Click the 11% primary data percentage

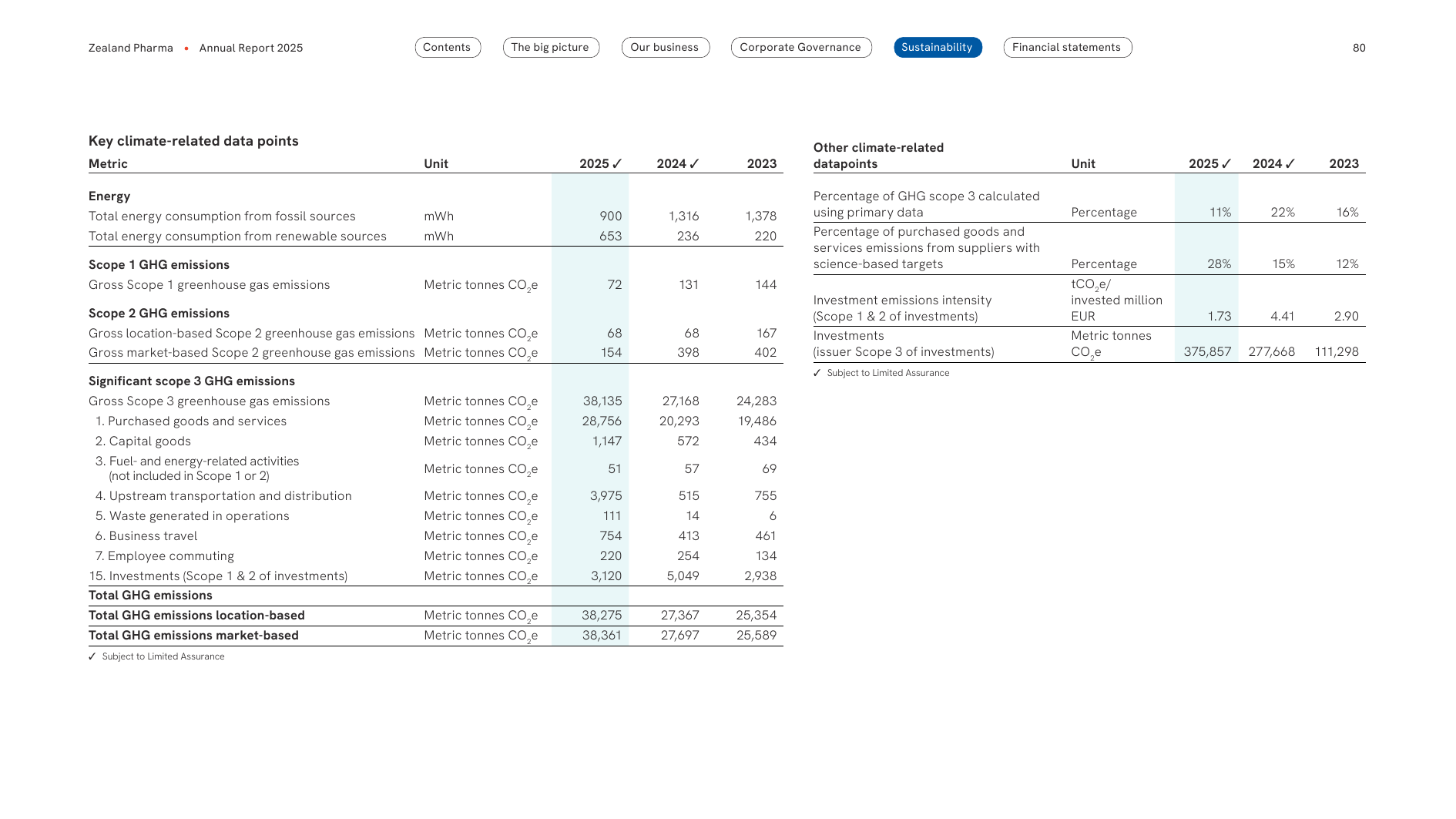click(x=1220, y=213)
